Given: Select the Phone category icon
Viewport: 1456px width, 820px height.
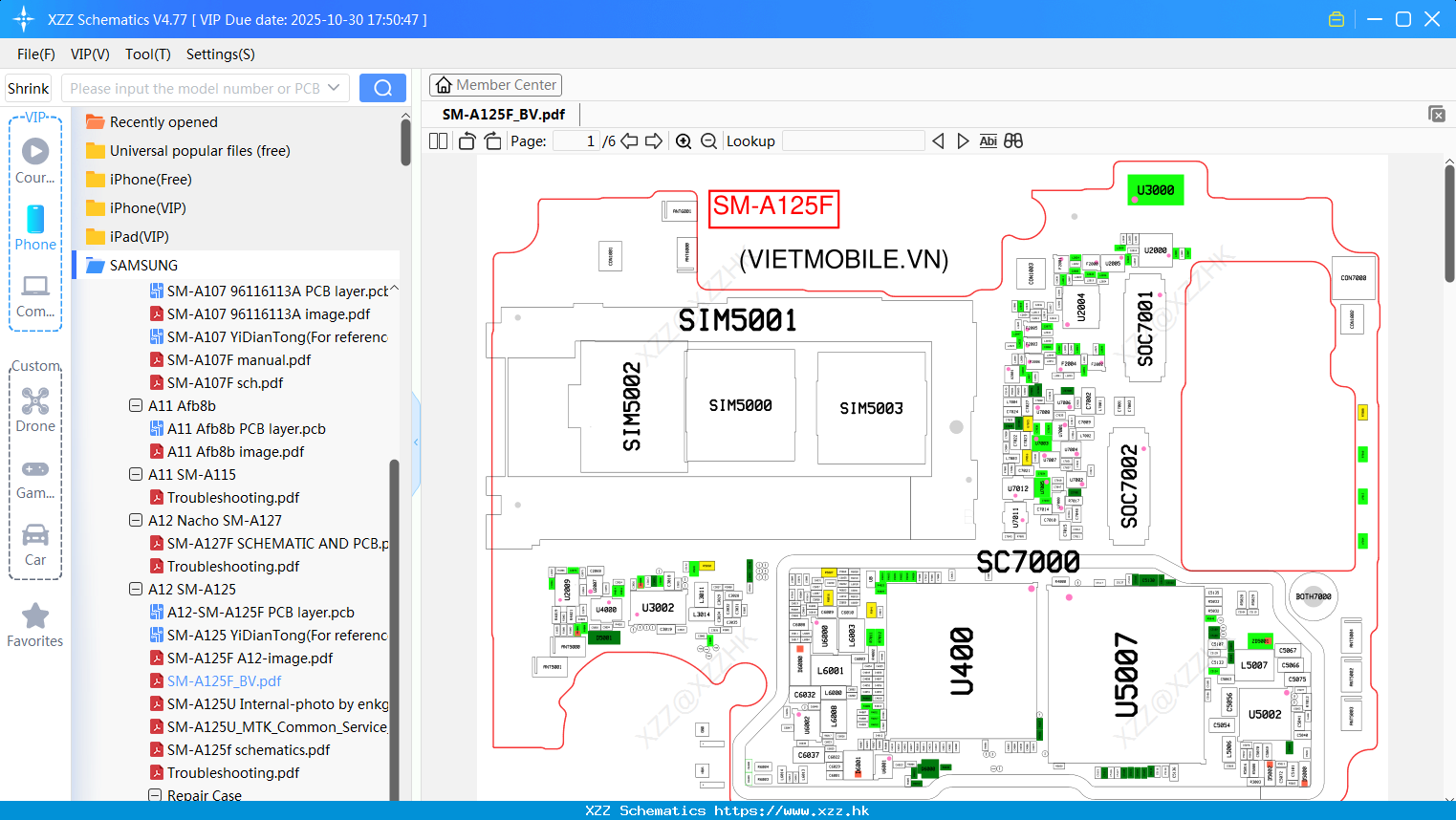Looking at the screenshot, I should click(x=35, y=227).
